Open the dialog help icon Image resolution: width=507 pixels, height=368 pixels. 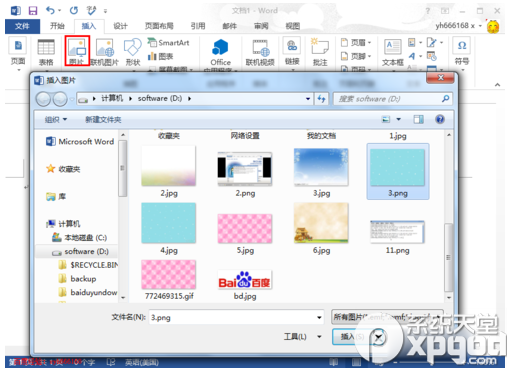click(440, 119)
